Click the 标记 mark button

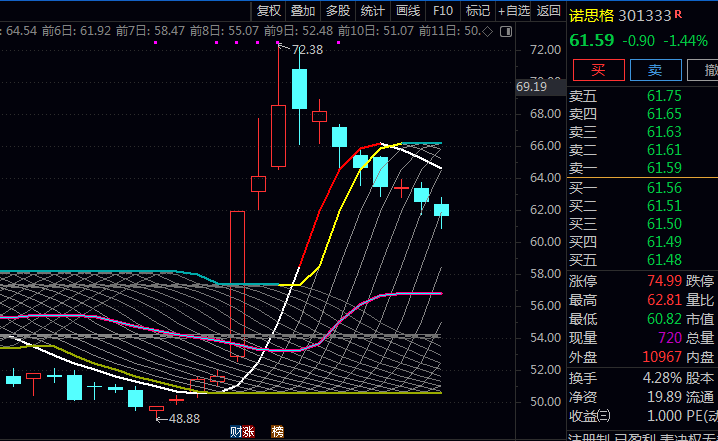478,11
